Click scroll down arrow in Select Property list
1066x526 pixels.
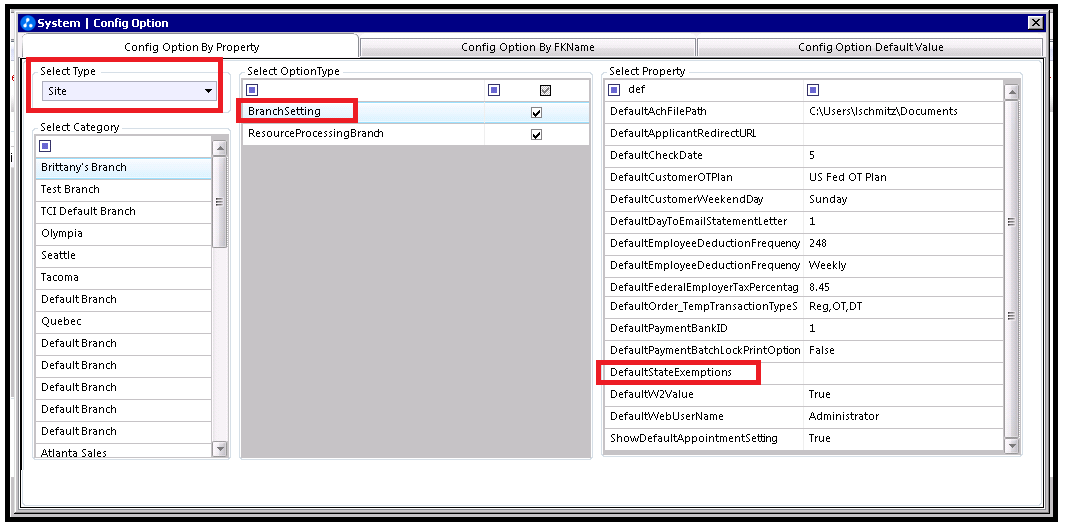point(1012,445)
